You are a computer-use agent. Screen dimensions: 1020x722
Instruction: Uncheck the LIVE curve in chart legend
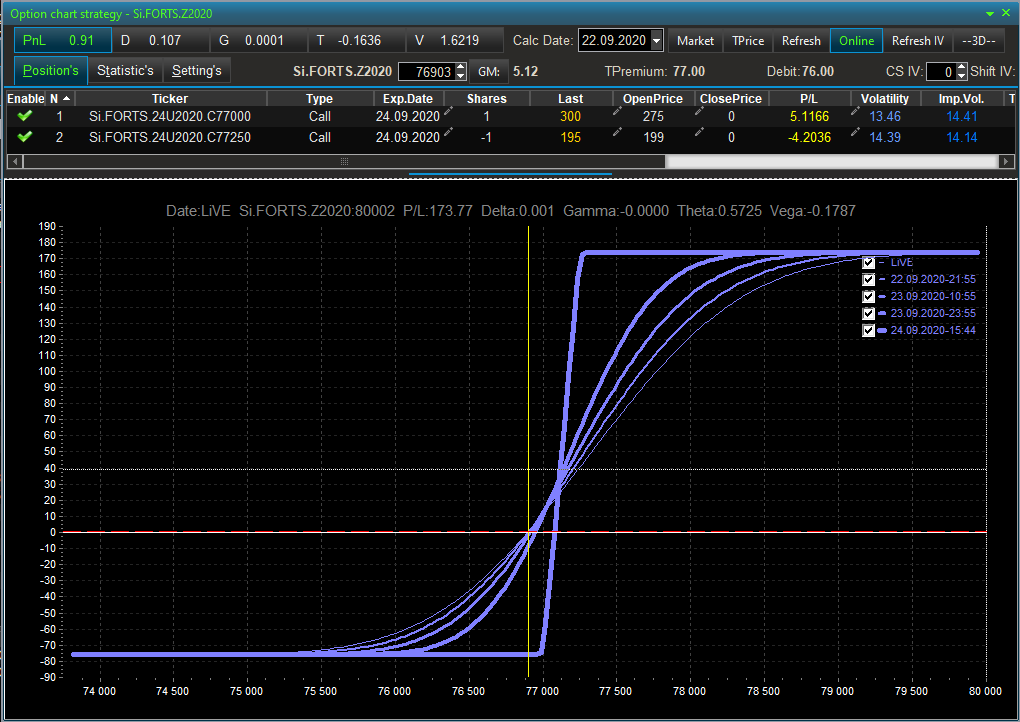(x=869, y=262)
